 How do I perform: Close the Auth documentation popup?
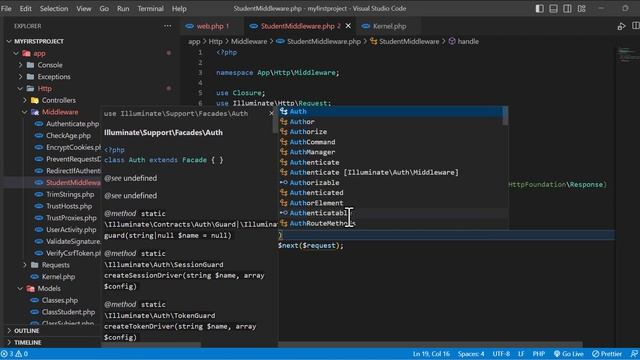coord(271,113)
